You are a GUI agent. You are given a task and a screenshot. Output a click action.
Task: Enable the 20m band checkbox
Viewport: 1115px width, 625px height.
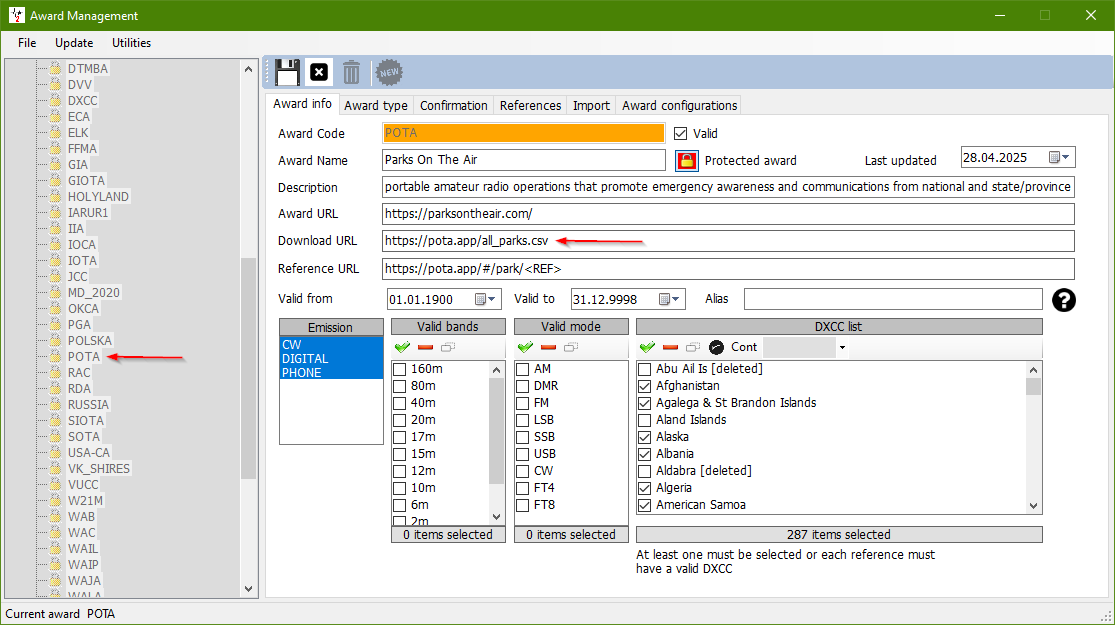point(400,420)
